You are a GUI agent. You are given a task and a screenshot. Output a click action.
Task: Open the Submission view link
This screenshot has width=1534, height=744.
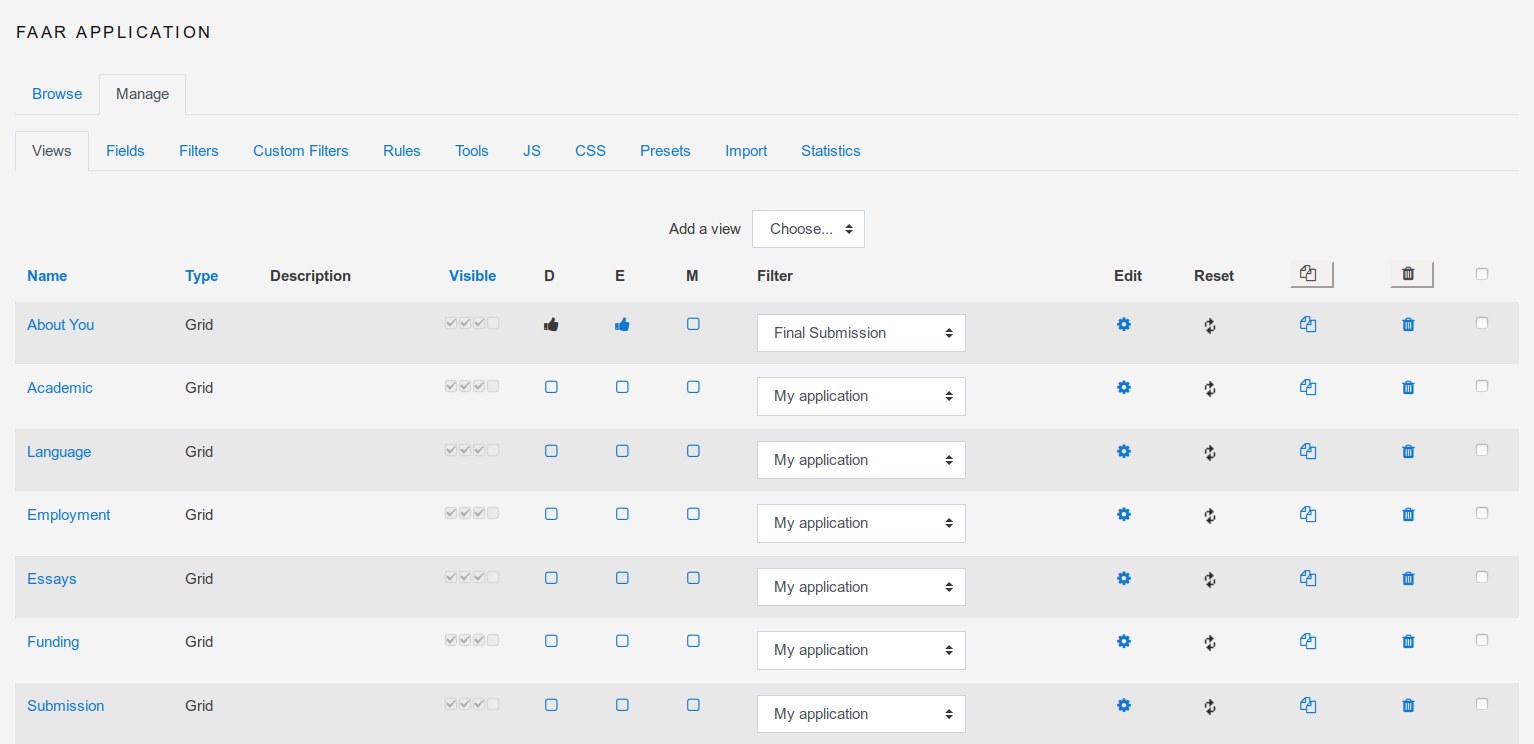point(66,706)
